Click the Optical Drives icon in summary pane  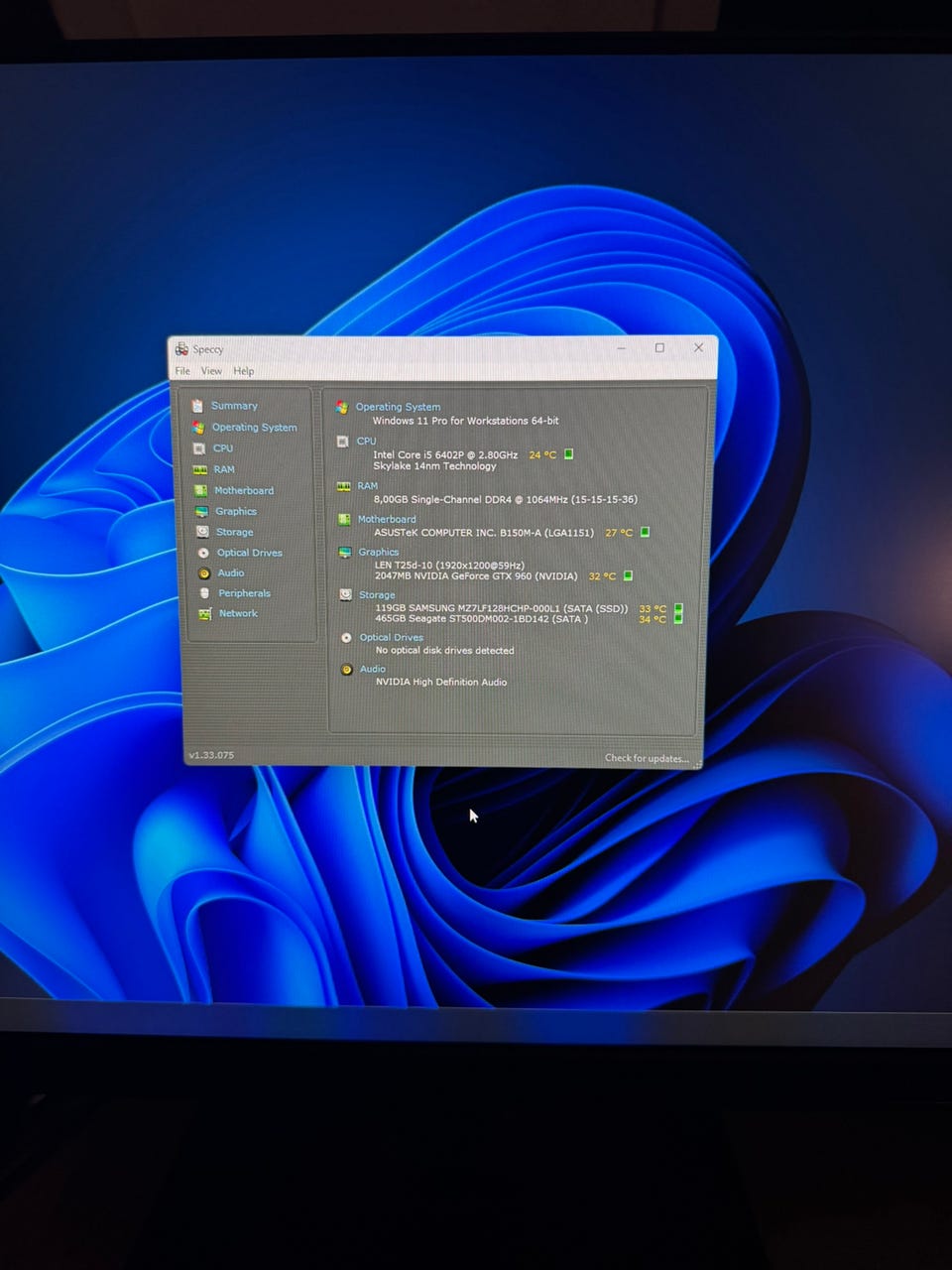(x=346, y=638)
